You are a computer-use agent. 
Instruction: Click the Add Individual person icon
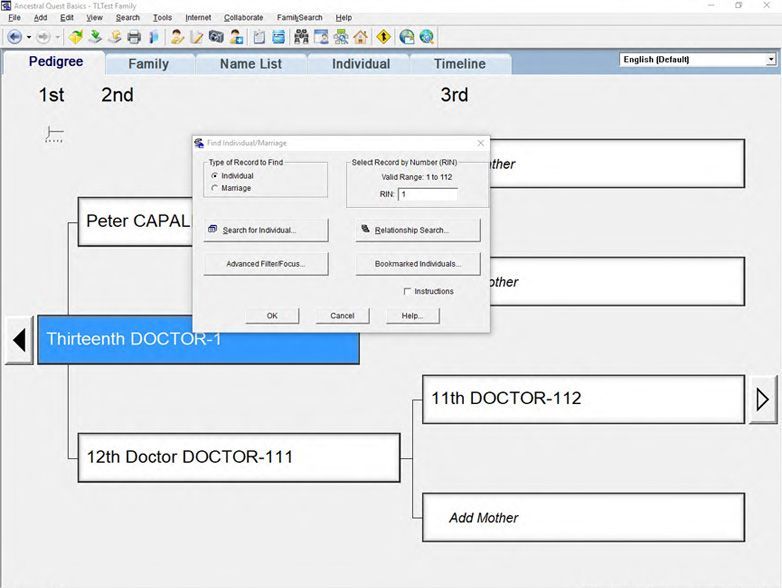click(x=236, y=37)
